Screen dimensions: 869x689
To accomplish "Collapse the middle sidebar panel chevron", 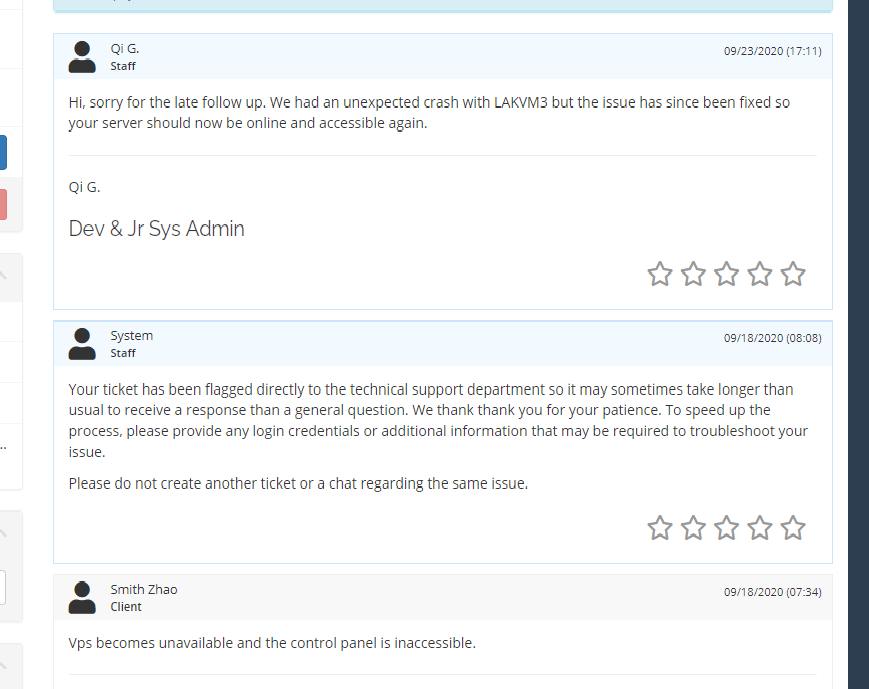I will pos(4,530).
